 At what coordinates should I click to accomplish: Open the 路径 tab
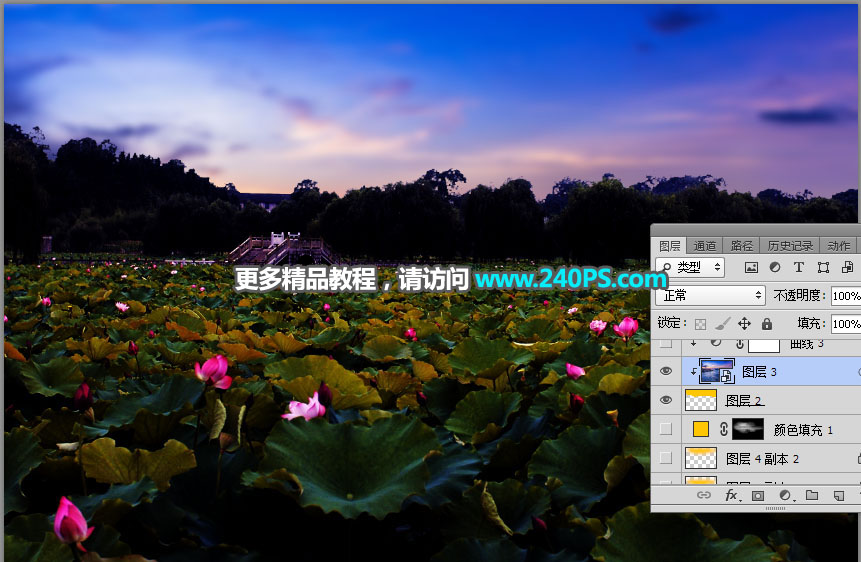click(741, 246)
